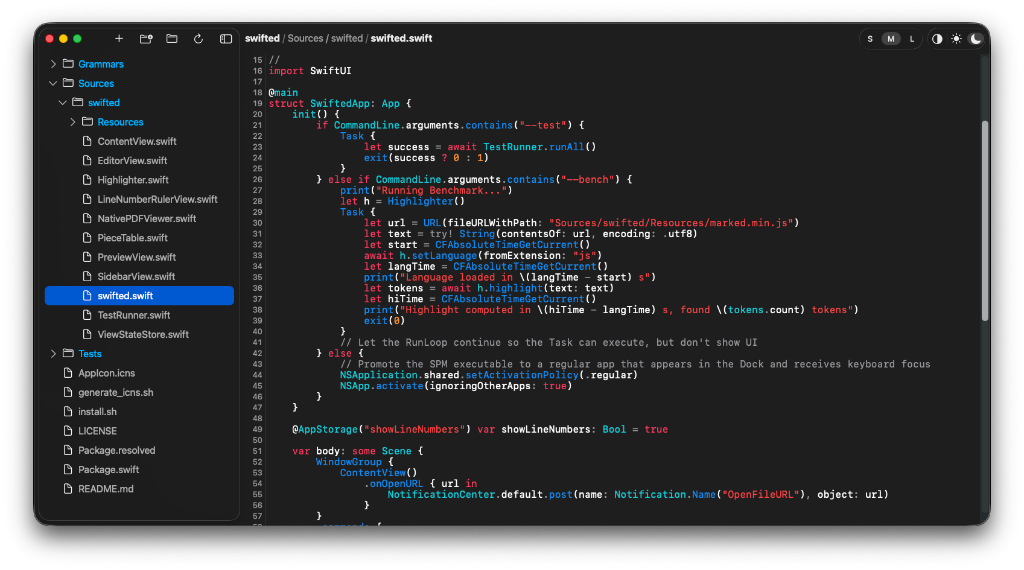Click '@main' attribute on line 18
The image size is (1024, 570).
pos(283,93)
